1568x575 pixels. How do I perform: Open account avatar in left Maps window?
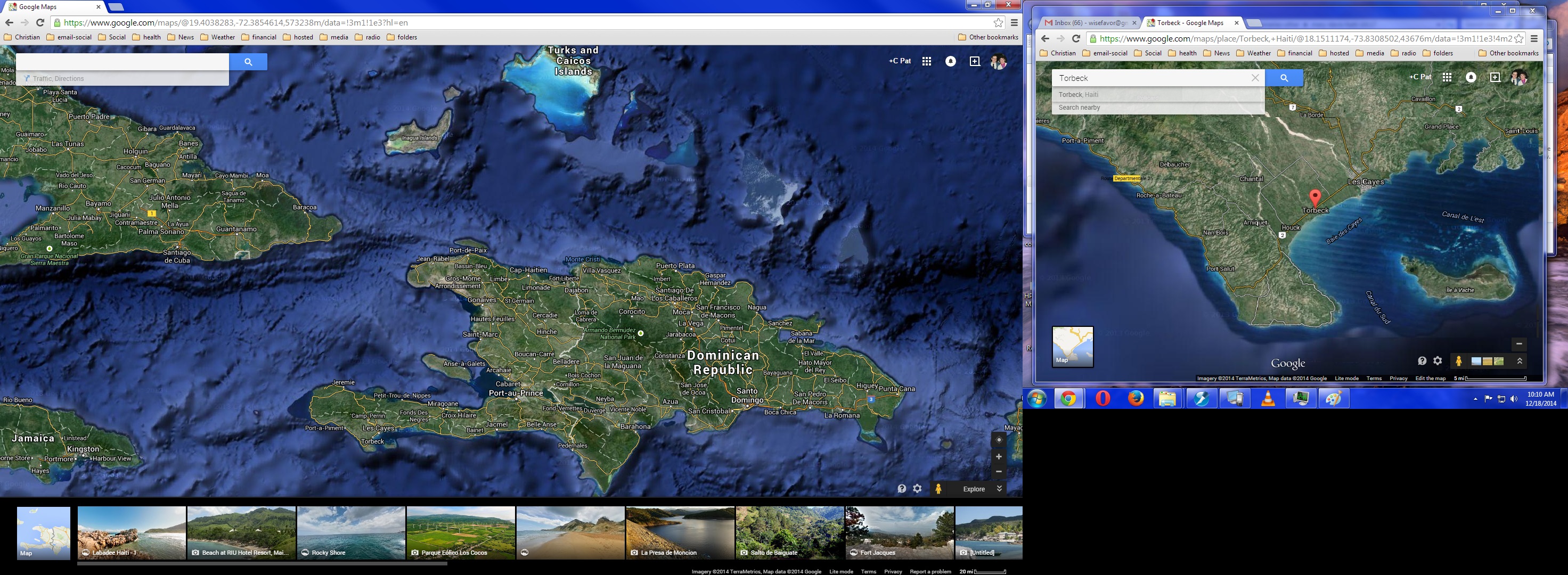(998, 61)
